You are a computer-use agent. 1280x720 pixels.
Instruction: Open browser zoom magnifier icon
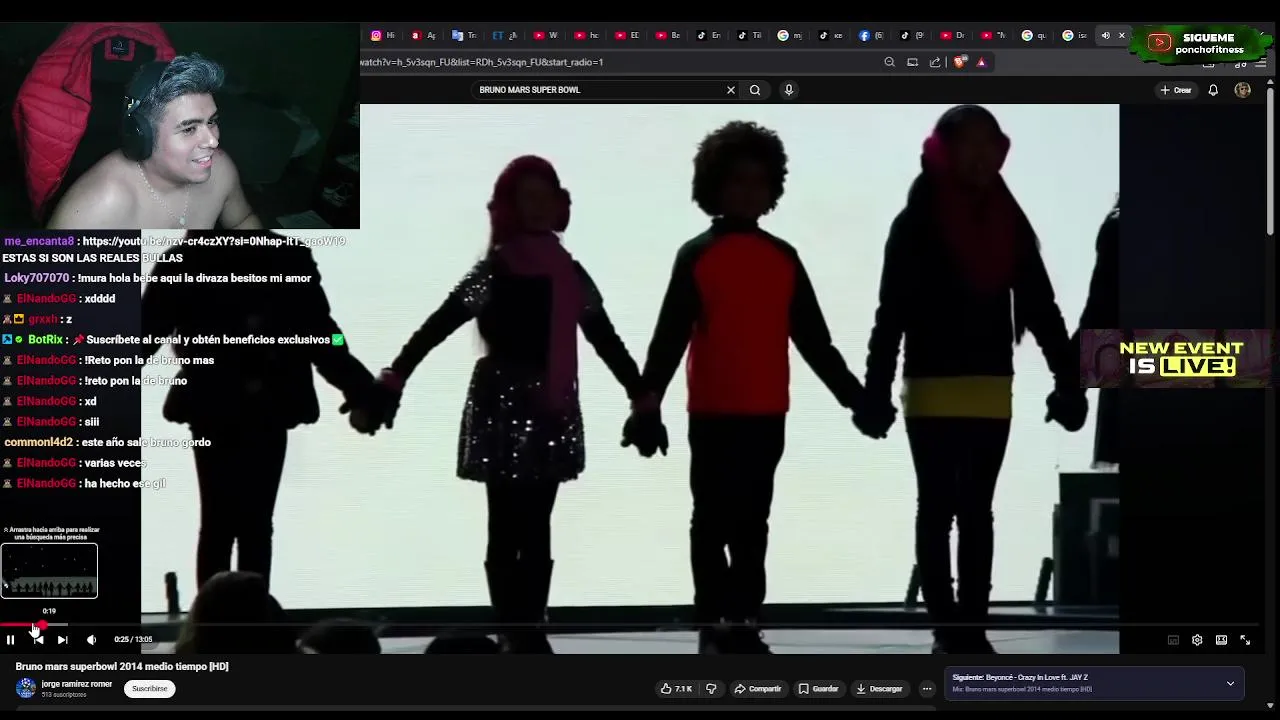coord(889,62)
